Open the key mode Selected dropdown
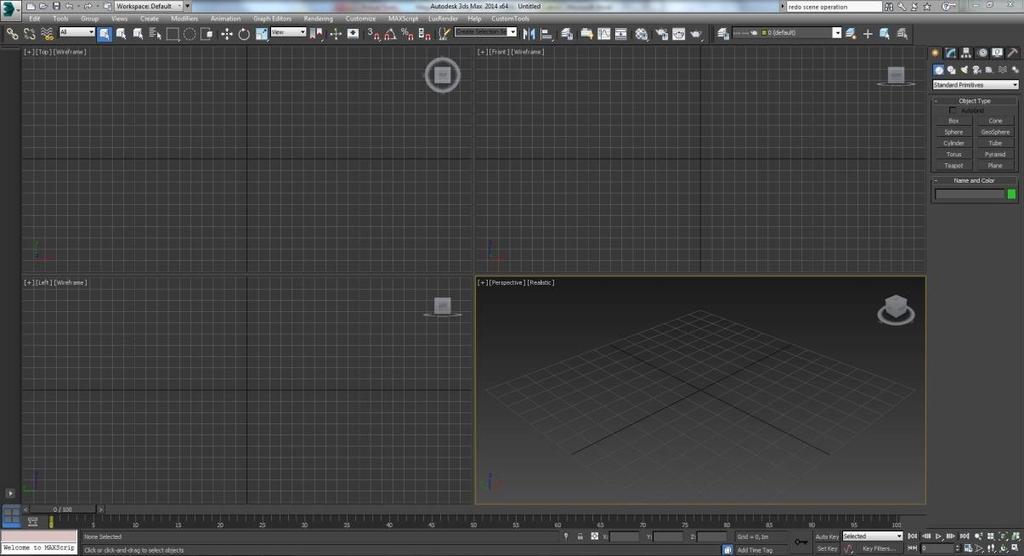 (872, 536)
